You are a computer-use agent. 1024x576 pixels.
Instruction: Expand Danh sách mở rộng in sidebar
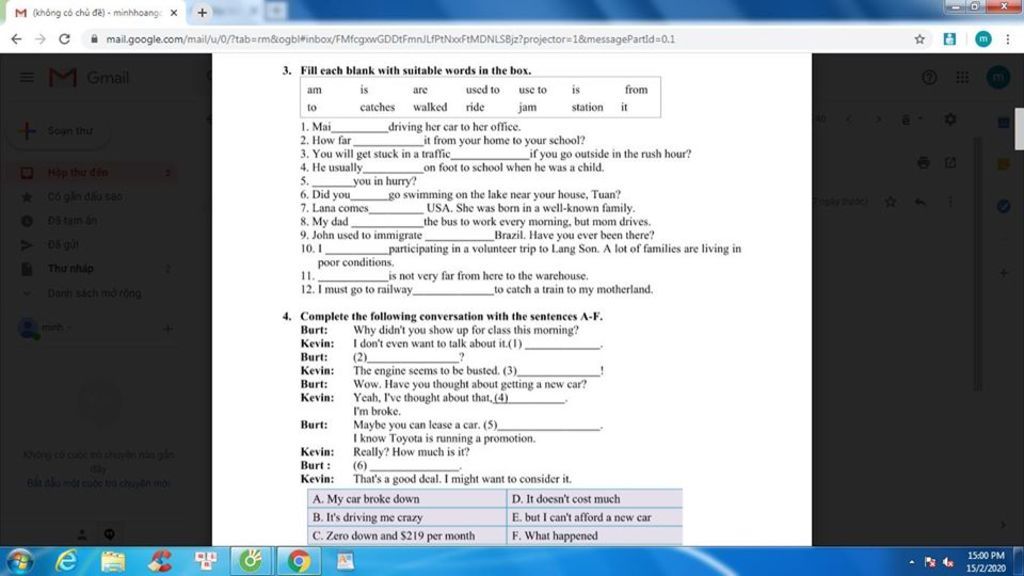pyautogui.click(x=94, y=293)
